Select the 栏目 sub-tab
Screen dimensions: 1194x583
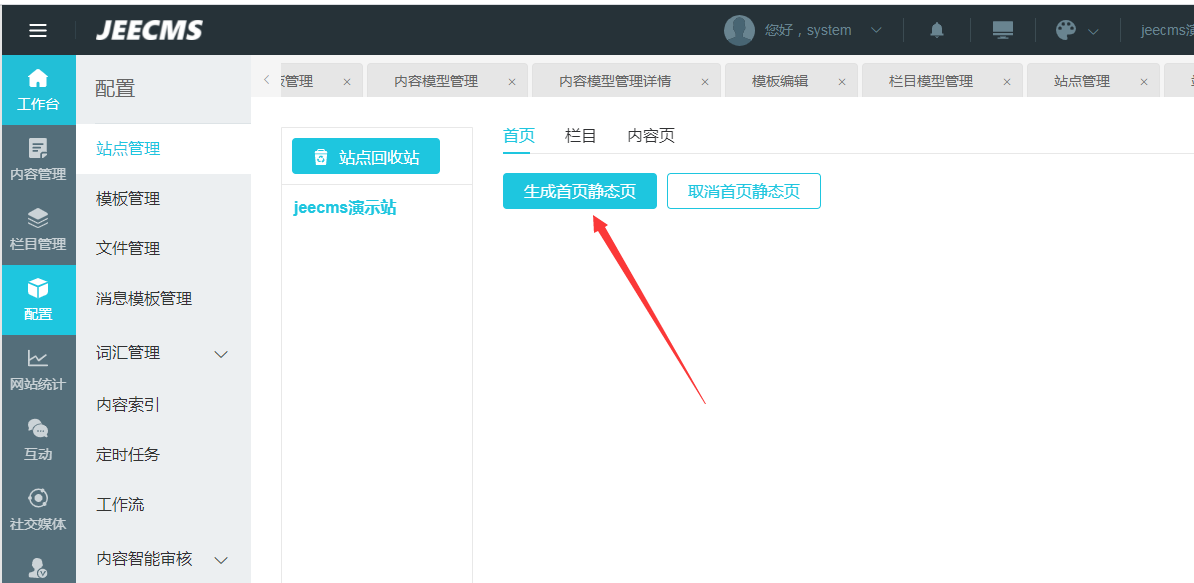point(580,136)
